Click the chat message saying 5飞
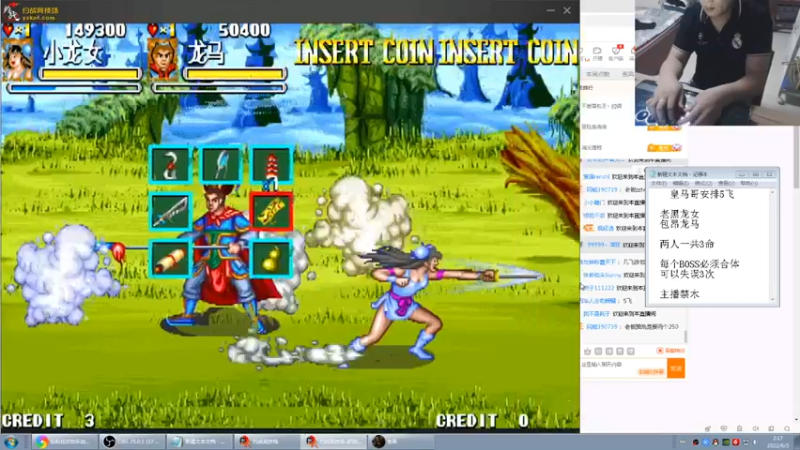 click(609, 301)
